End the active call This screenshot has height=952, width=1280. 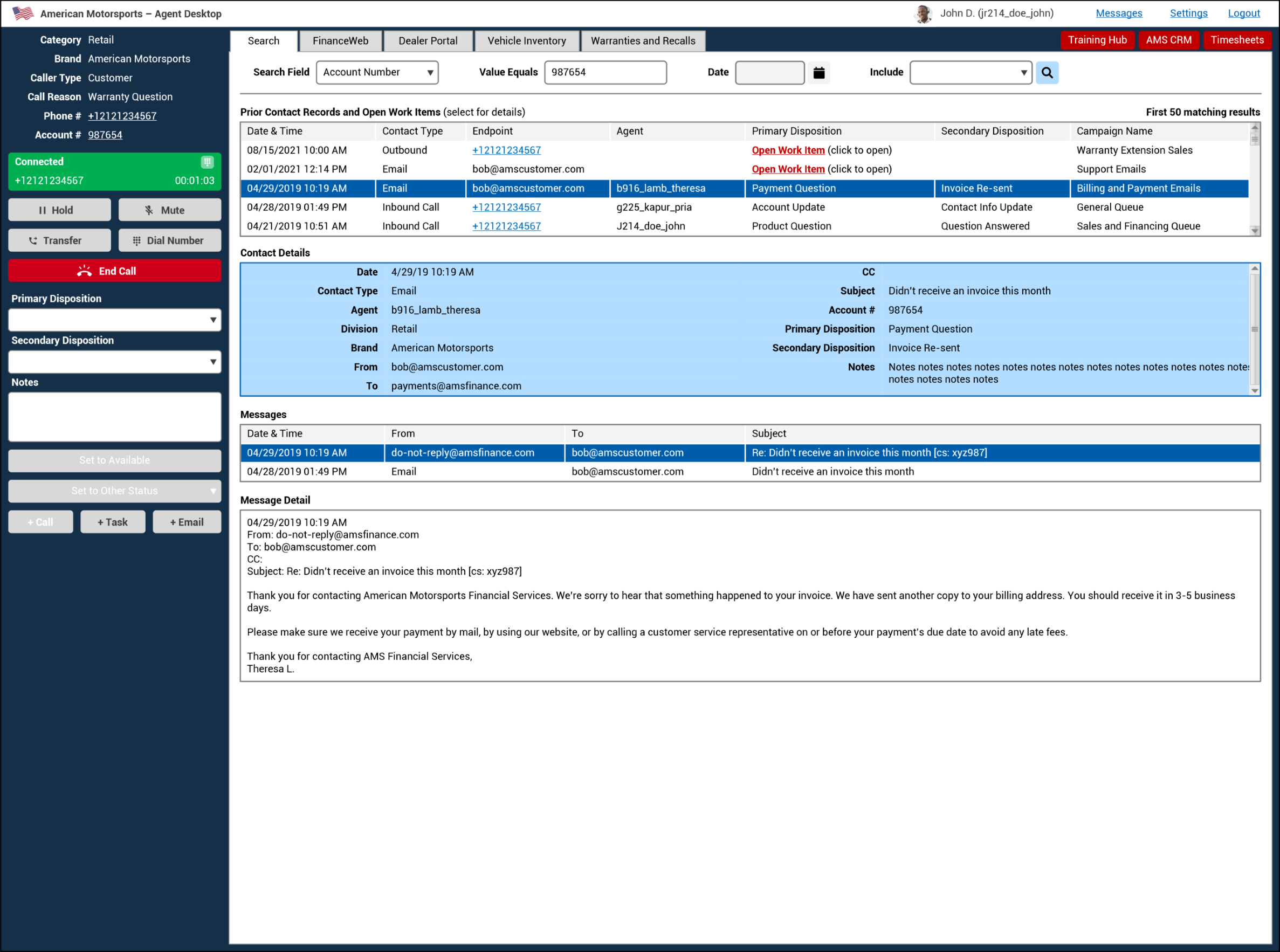[114, 270]
